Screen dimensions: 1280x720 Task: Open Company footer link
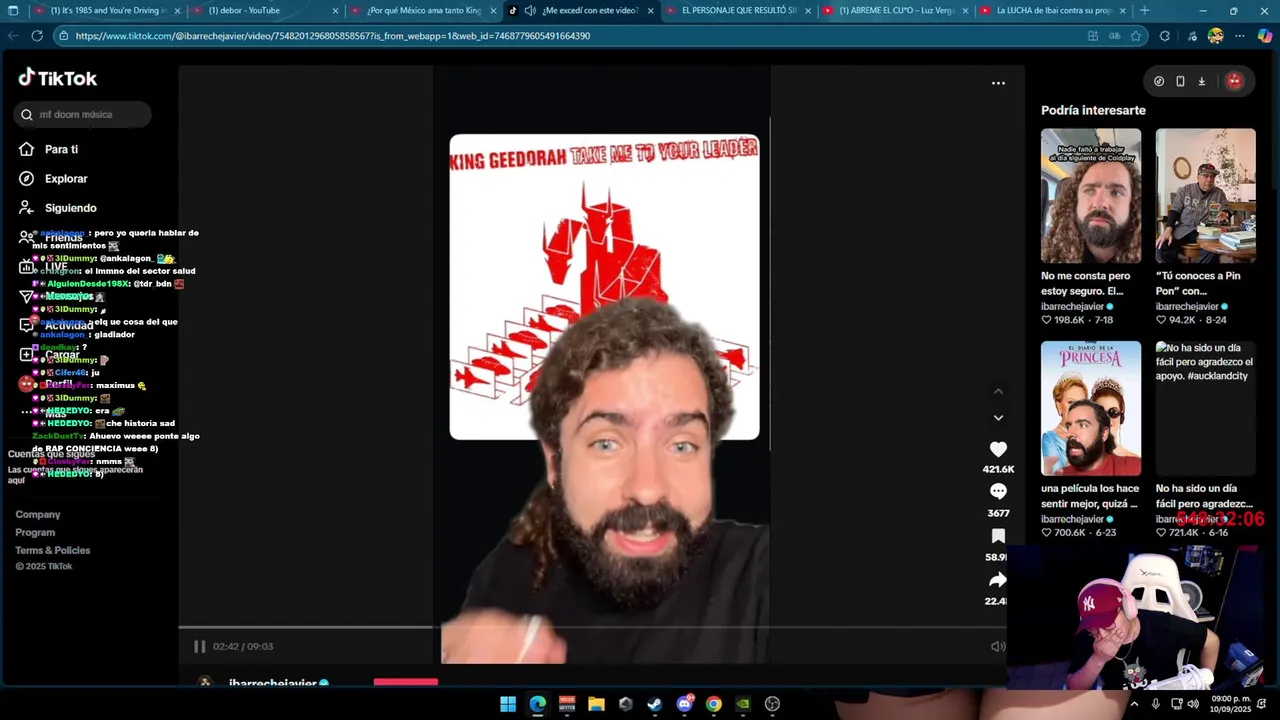point(38,514)
